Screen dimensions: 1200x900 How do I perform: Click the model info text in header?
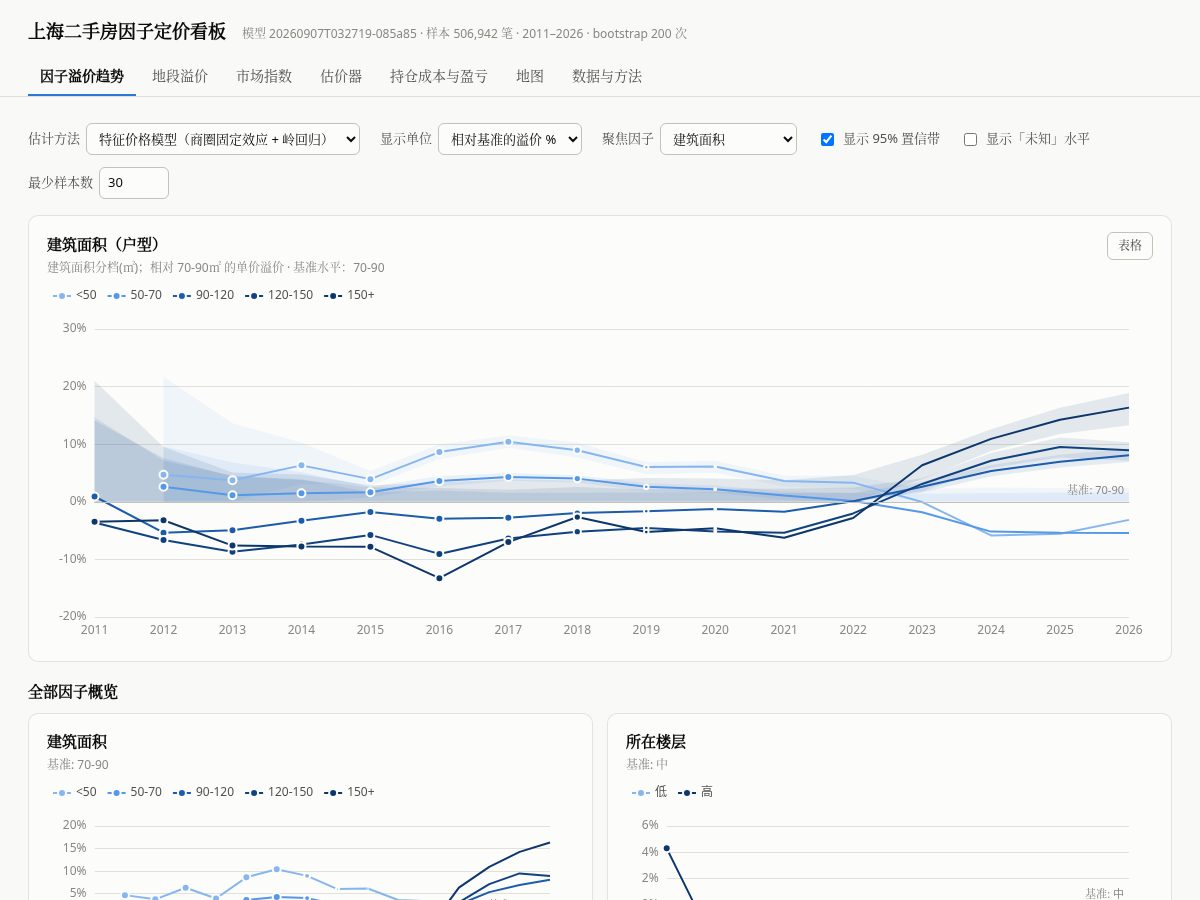[464, 34]
